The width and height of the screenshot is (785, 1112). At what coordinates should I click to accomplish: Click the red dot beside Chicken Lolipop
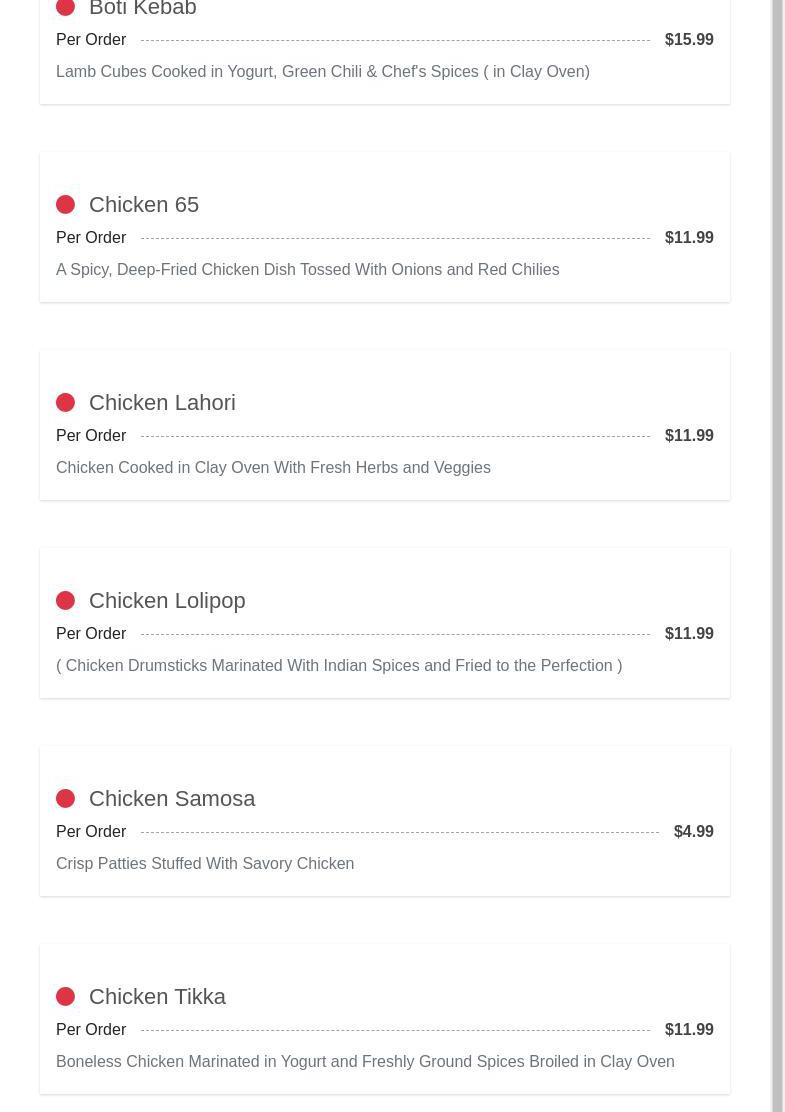[x=66, y=601]
